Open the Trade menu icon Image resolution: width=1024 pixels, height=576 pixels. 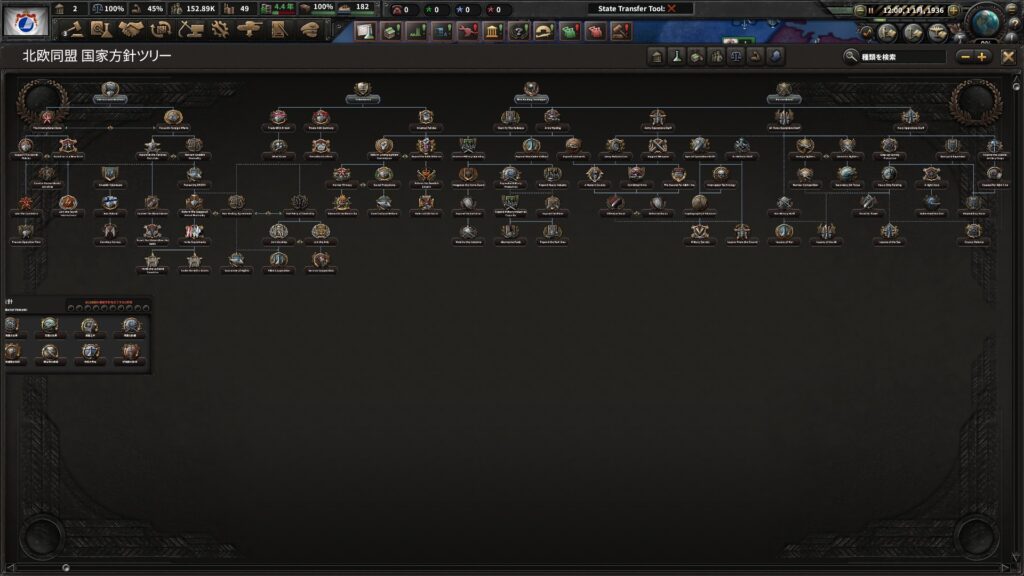click(x=161, y=30)
